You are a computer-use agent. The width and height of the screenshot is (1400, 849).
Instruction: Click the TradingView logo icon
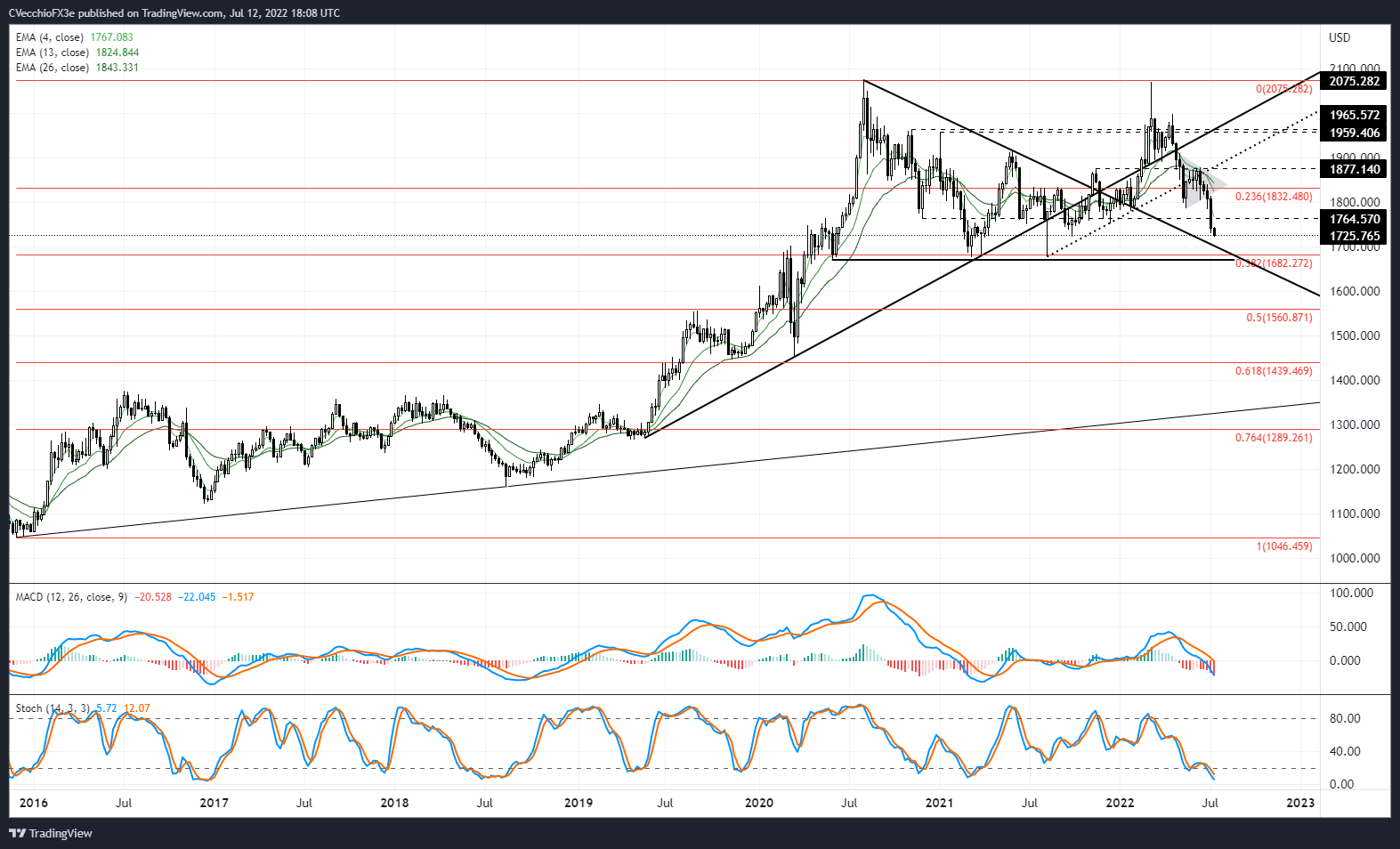tap(17, 834)
